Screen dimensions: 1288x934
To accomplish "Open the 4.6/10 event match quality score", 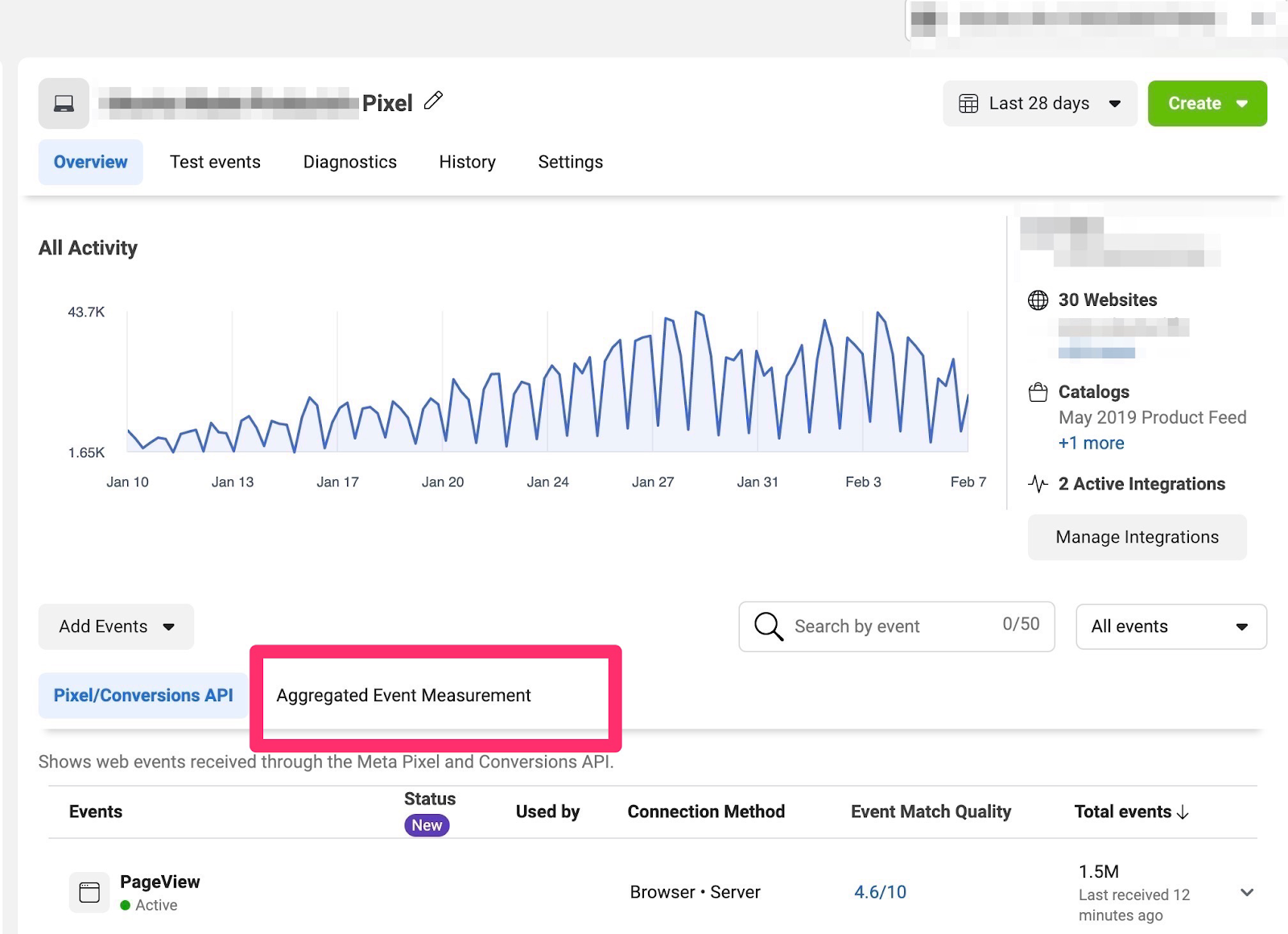I will [880, 892].
